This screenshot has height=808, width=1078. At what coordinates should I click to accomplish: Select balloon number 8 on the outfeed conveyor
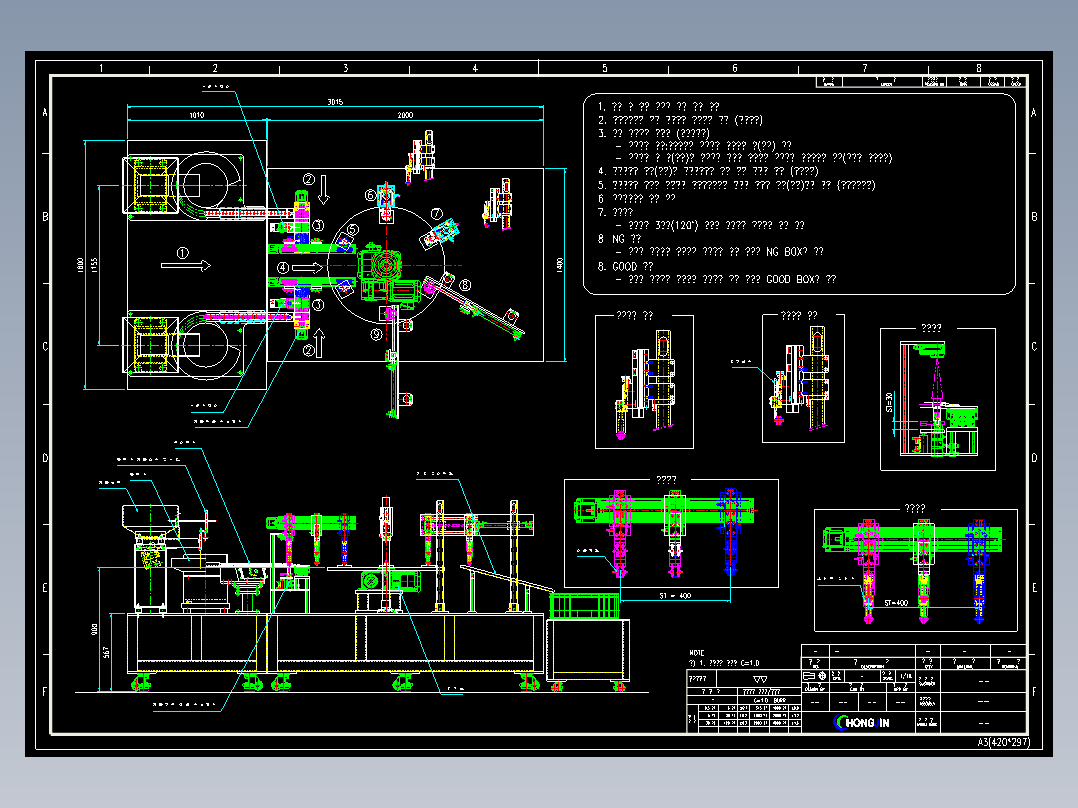click(465, 285)
